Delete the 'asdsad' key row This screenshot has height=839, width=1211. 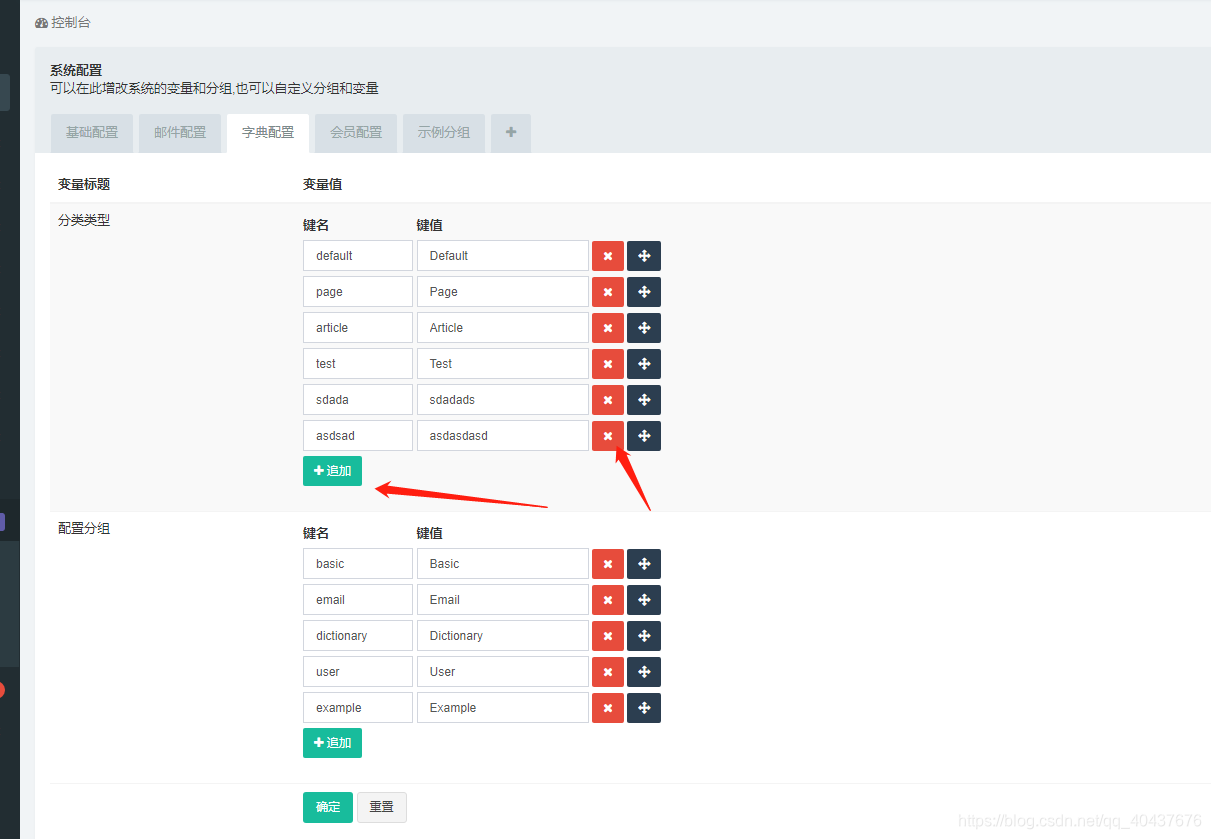coord(608,436)
